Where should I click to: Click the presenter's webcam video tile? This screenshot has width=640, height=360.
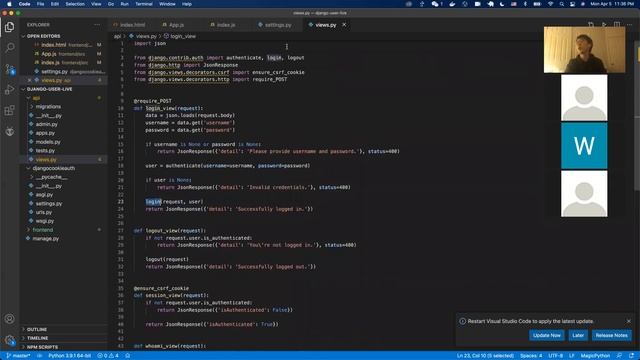click(x=584, y=50)
